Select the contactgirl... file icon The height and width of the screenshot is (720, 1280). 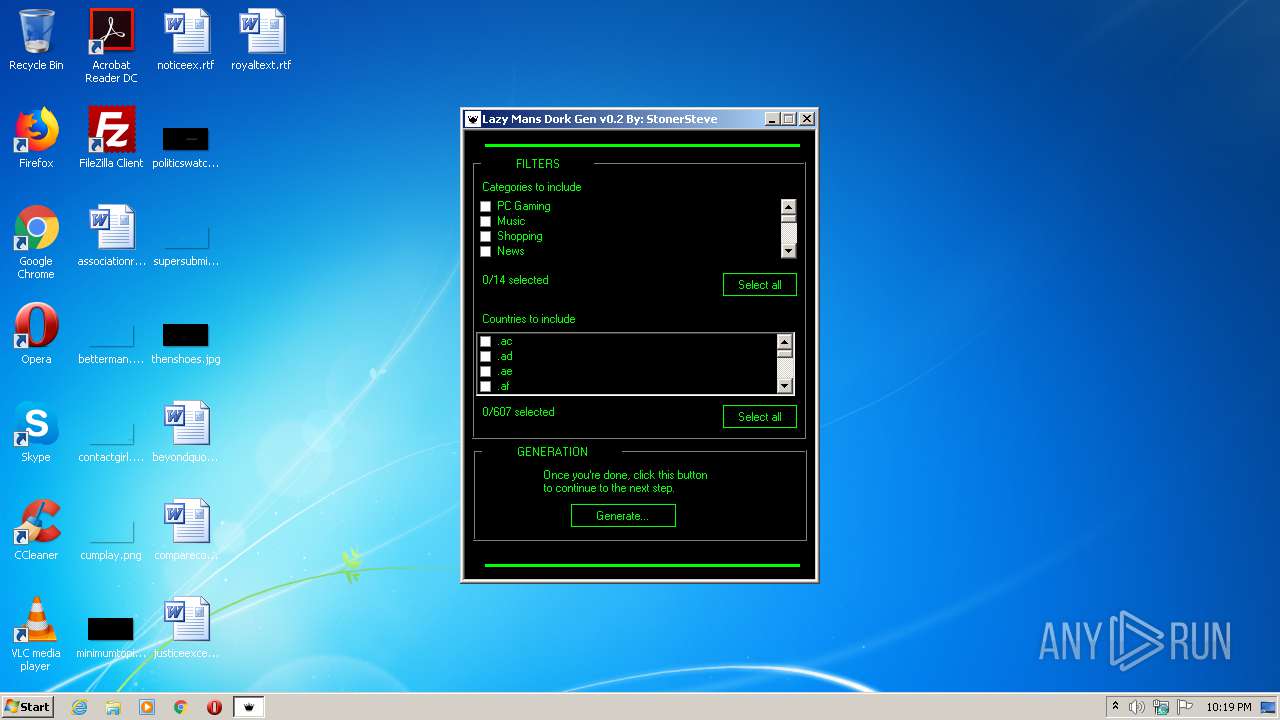[x=111, y=440]
